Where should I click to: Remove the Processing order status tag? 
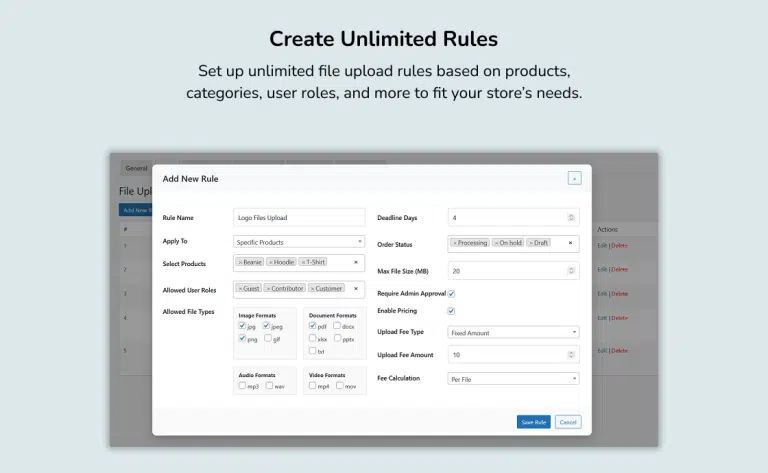[454, 243]
